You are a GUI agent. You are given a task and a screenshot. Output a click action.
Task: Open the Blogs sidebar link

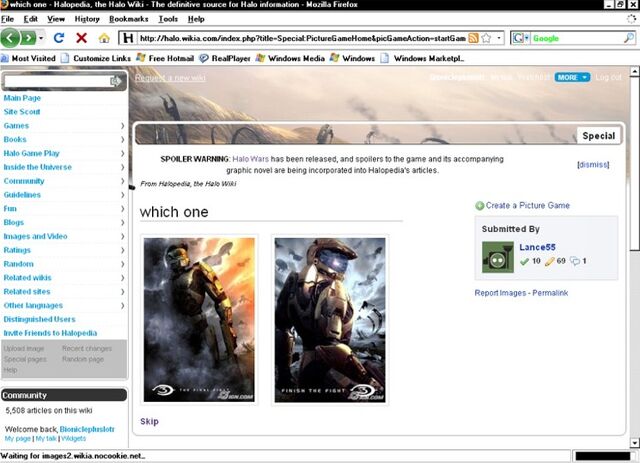(x=13, y=223)
